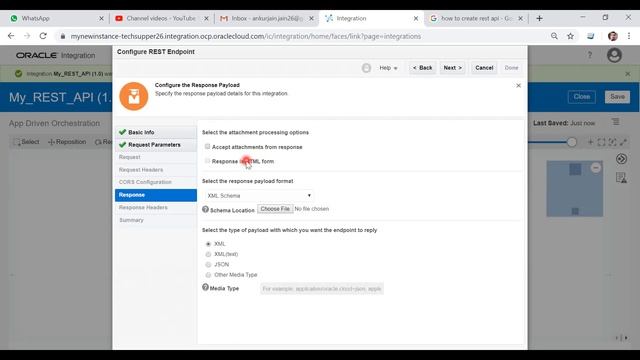Viewport: 640px width, 360px height.
Task: Select the JSON payload radio button
Action: coord(208,264)
